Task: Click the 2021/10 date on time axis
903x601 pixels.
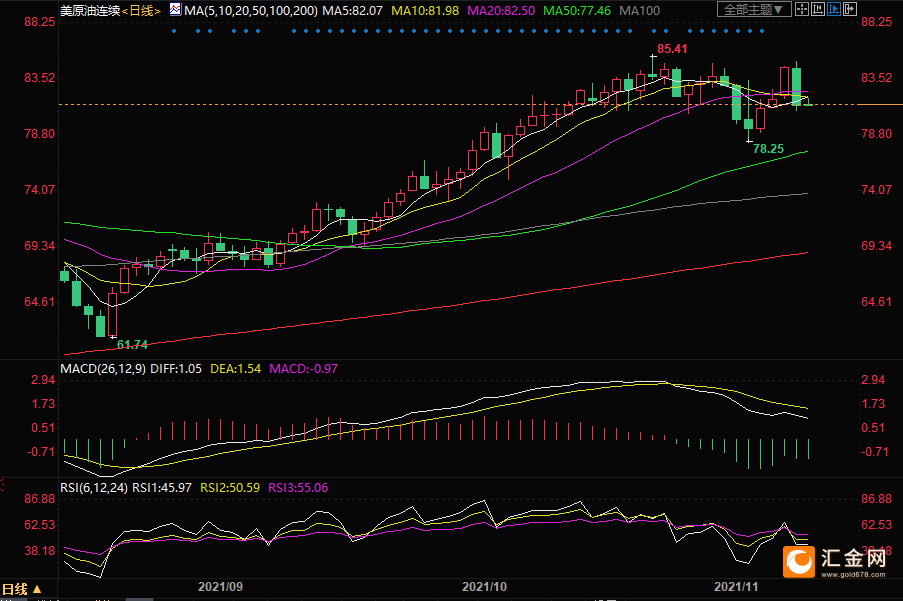Action: 486,589
